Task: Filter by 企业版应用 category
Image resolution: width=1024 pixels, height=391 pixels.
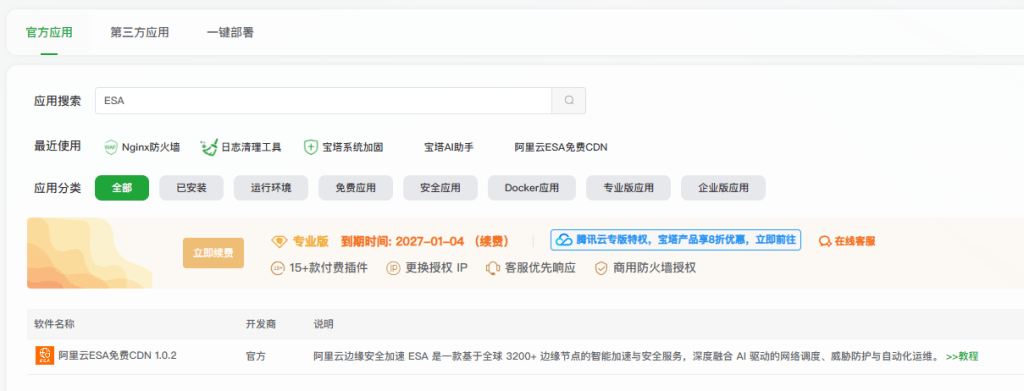Action: click(x=723, y=188)
